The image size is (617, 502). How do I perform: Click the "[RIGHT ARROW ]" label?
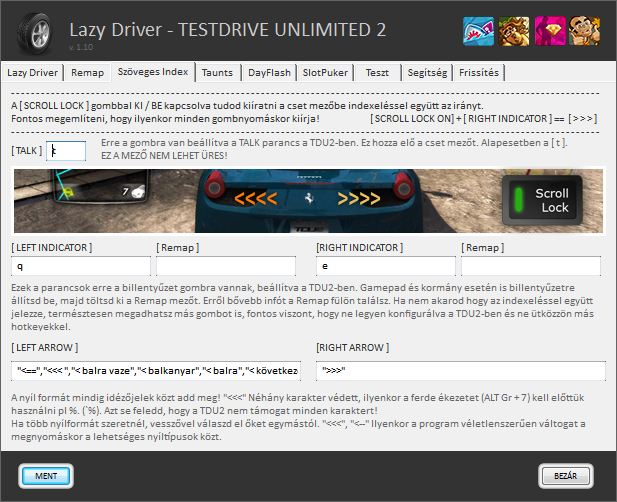(x=353, y=348)
